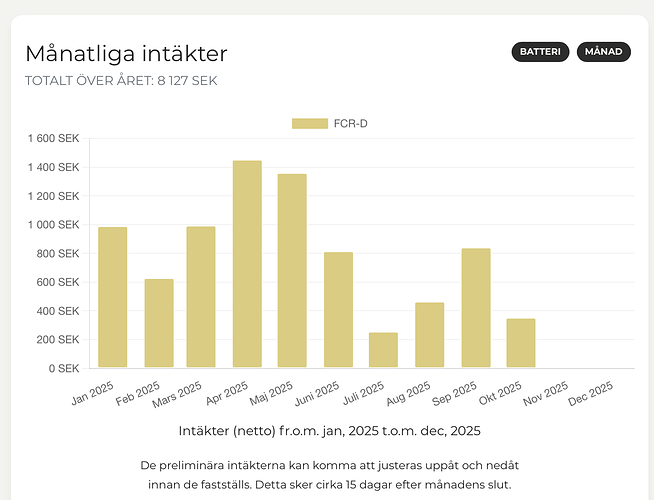Click the Feb 2025 bar

[x=158, y=324]
